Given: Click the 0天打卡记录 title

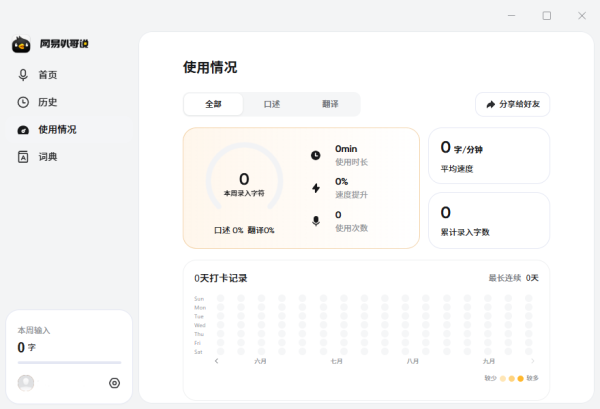Looking at the screenshot, I should pyautogui.click(x=220, y=278).
